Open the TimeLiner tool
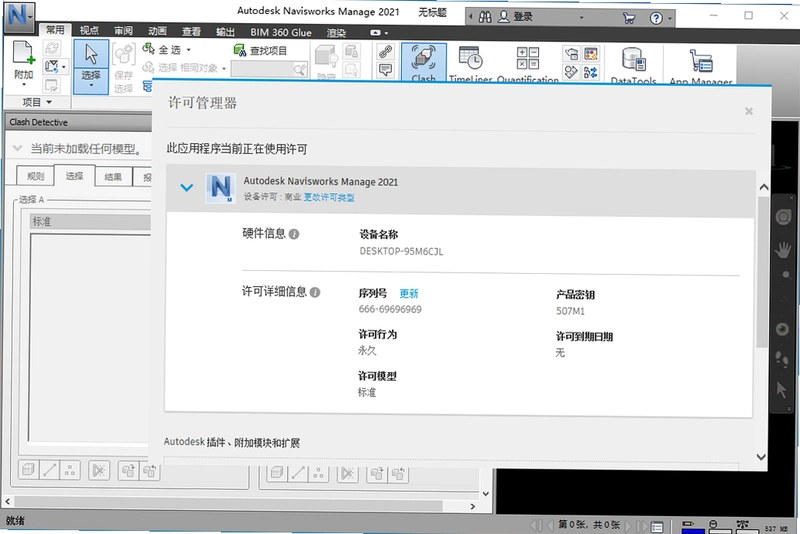 470,63
